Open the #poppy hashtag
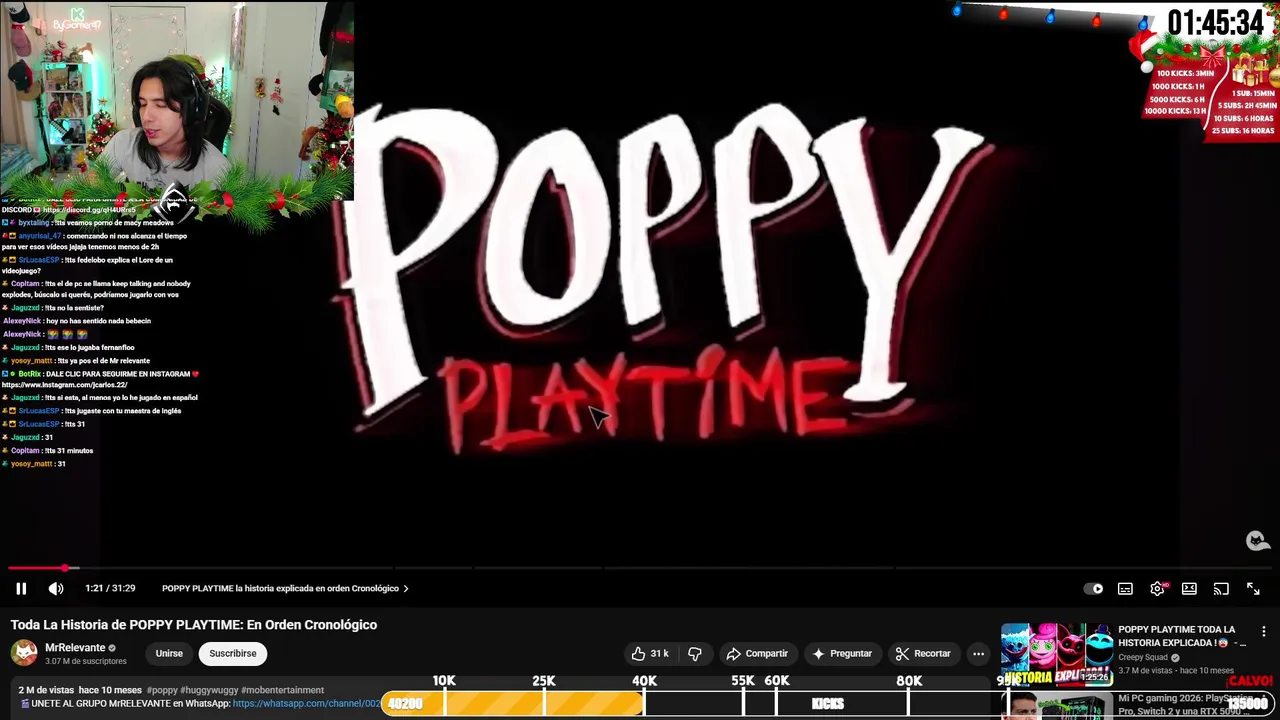The image size is (1280, 720). [162, 690]
